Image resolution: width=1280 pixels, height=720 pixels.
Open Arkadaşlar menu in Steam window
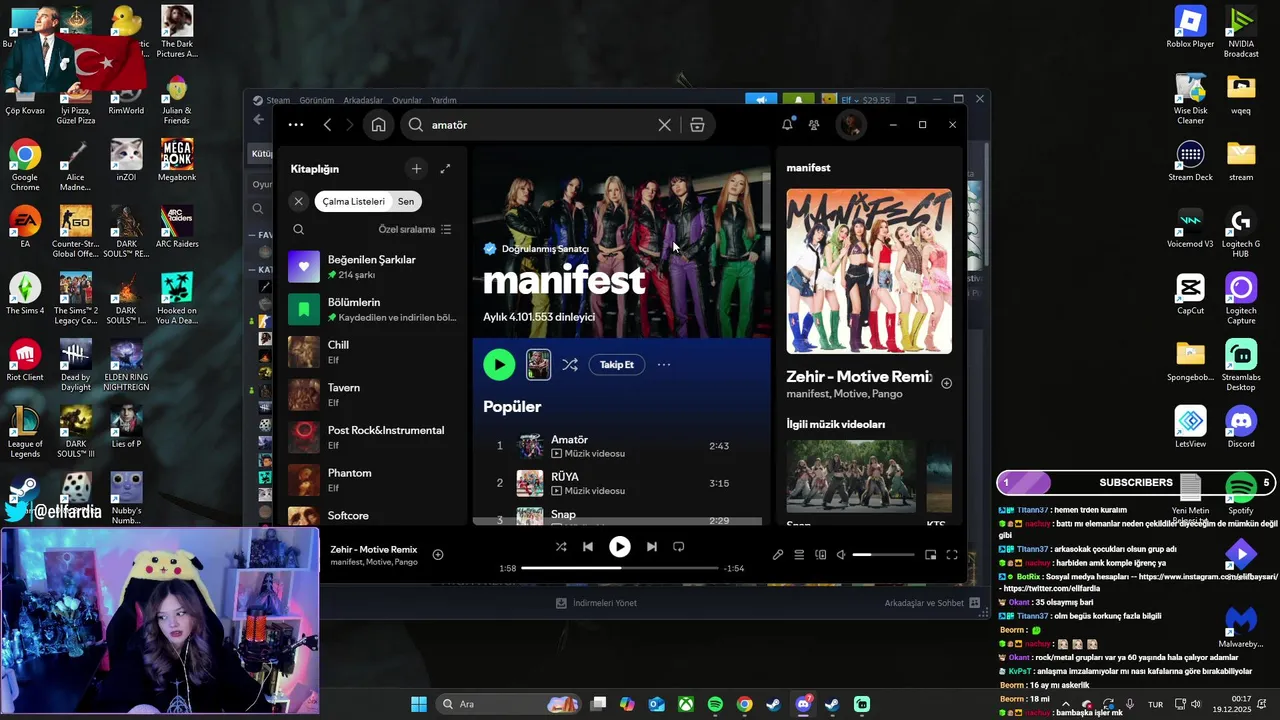(x=363, y=100)
